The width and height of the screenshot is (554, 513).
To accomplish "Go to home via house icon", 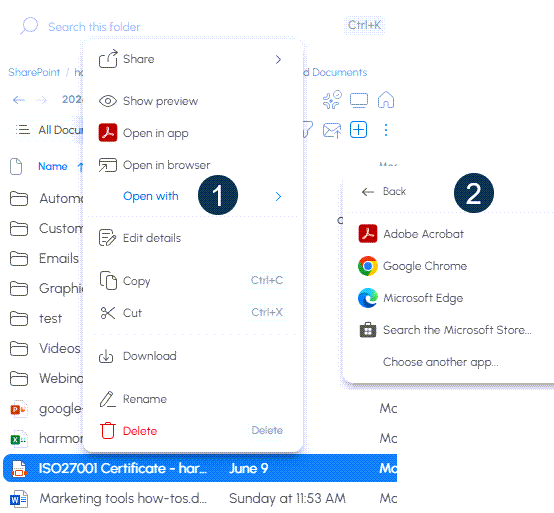I will (x=386, y=99).
